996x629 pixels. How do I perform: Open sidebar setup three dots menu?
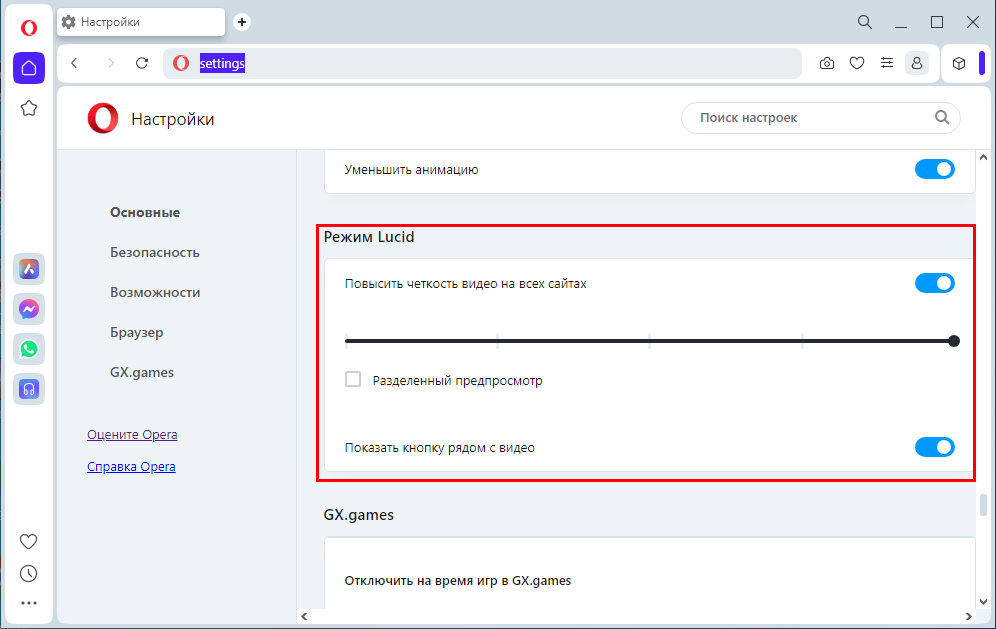point(29,603)
